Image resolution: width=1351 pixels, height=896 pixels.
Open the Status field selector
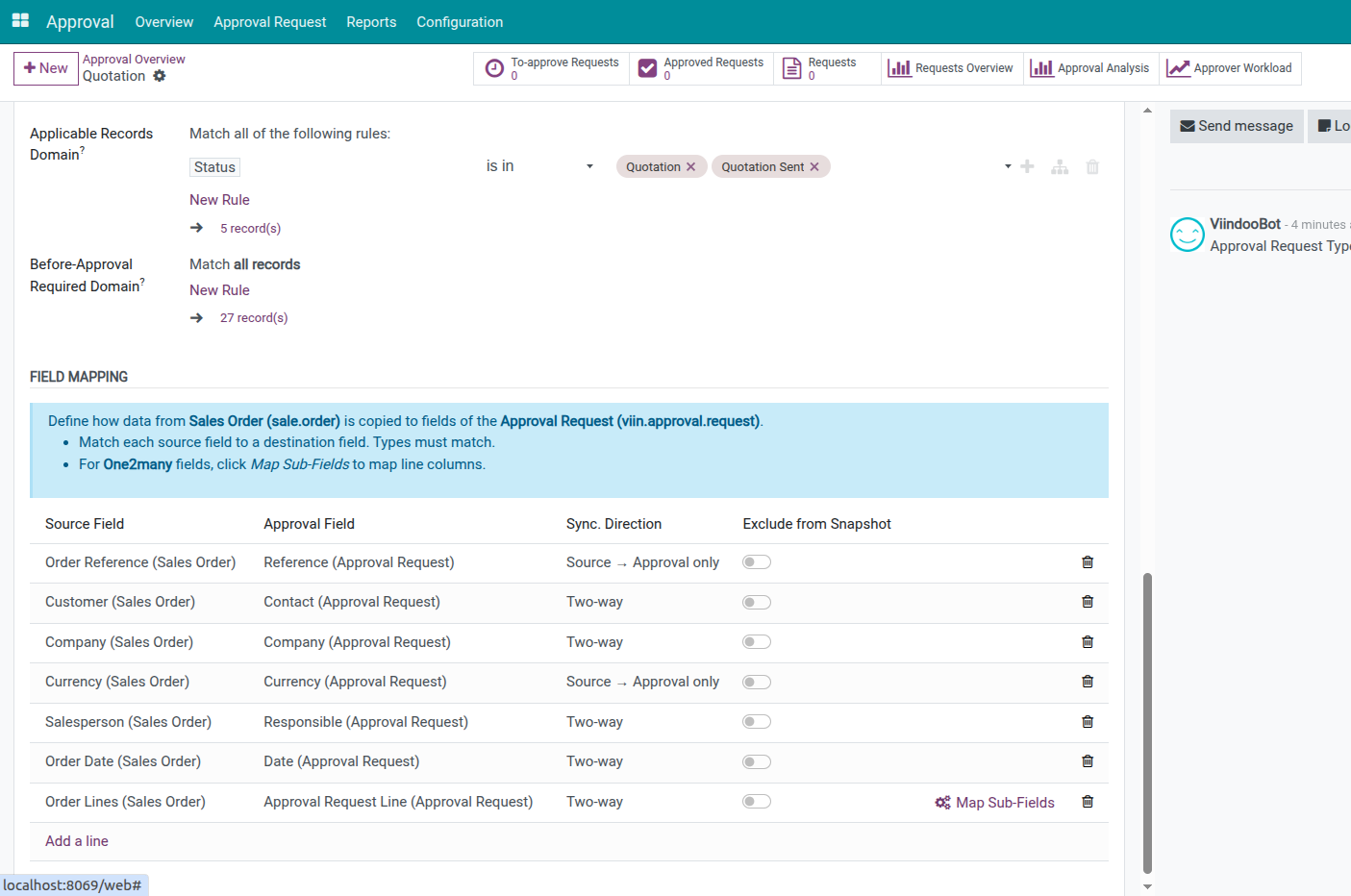[215, 167]
